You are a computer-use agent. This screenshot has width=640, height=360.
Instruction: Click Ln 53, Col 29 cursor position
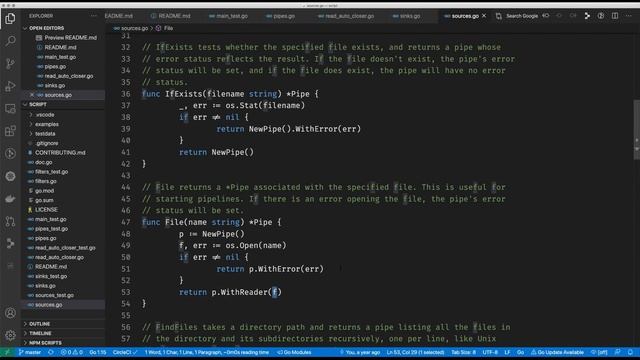click(x=415, y=352)
